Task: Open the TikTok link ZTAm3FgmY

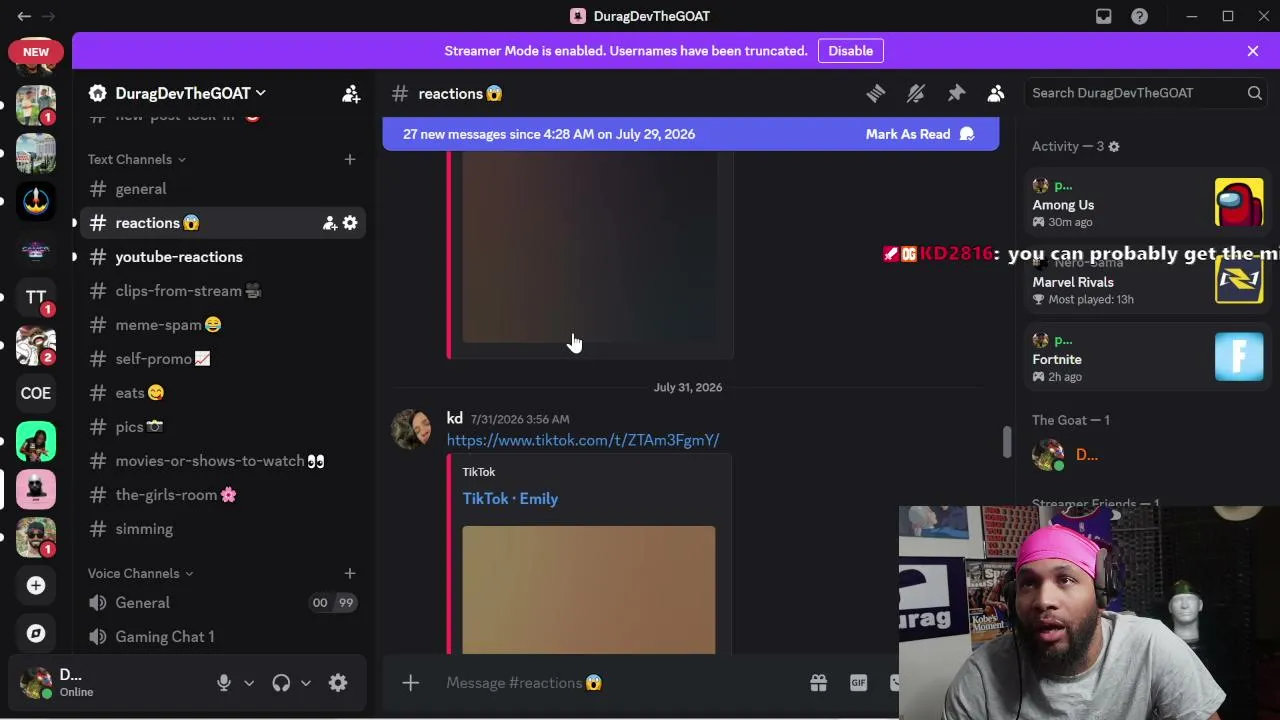Action: click(583, 440)
